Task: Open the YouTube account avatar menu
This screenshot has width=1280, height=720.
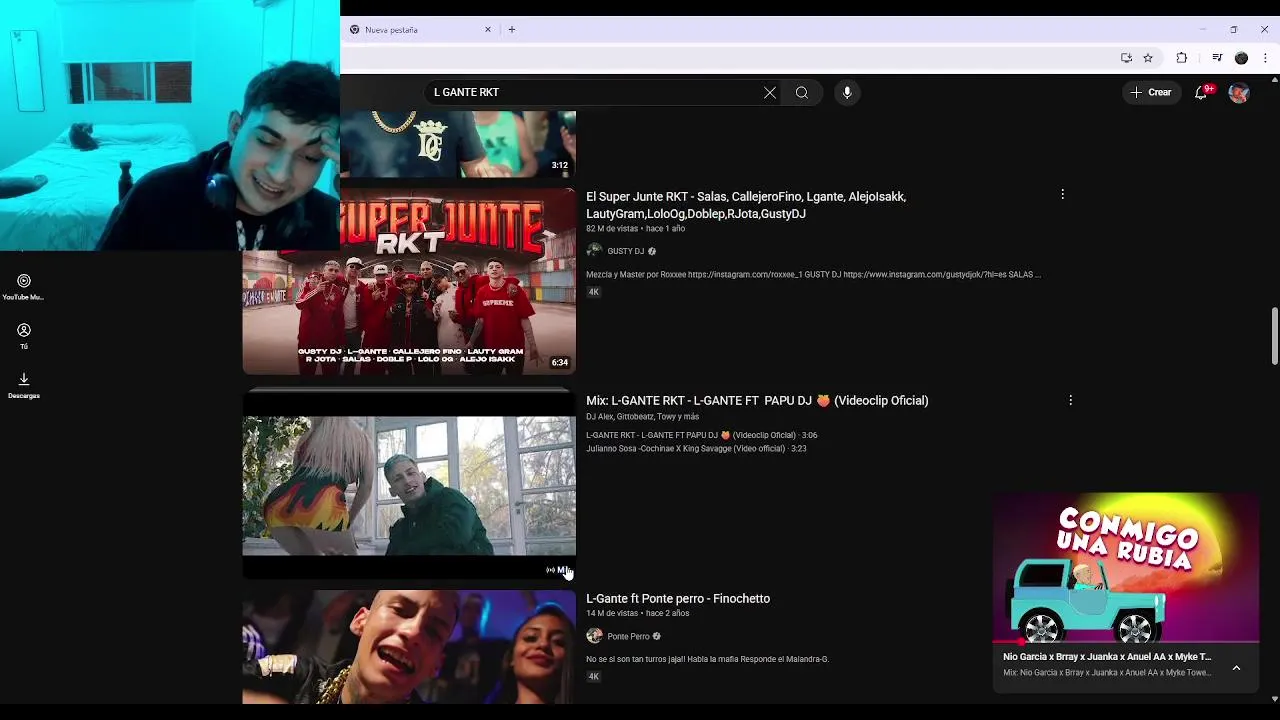Action: [1239, 92]
